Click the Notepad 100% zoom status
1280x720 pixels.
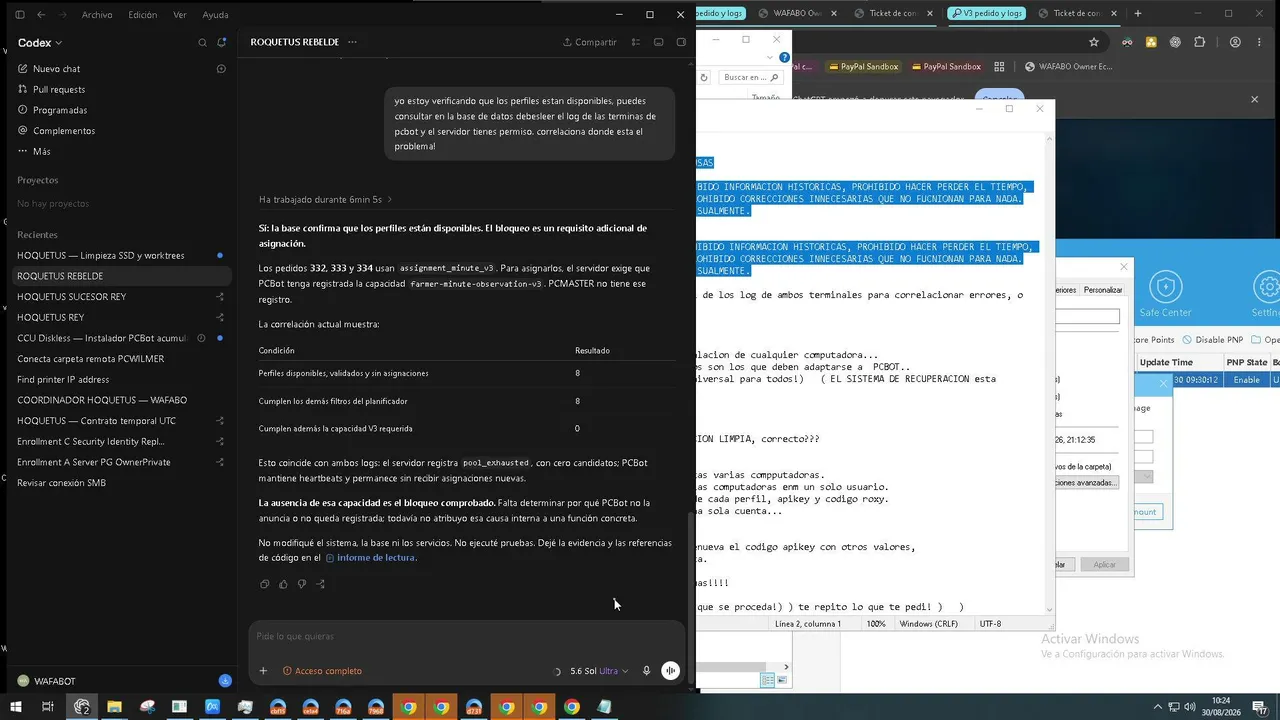point(876,624)
